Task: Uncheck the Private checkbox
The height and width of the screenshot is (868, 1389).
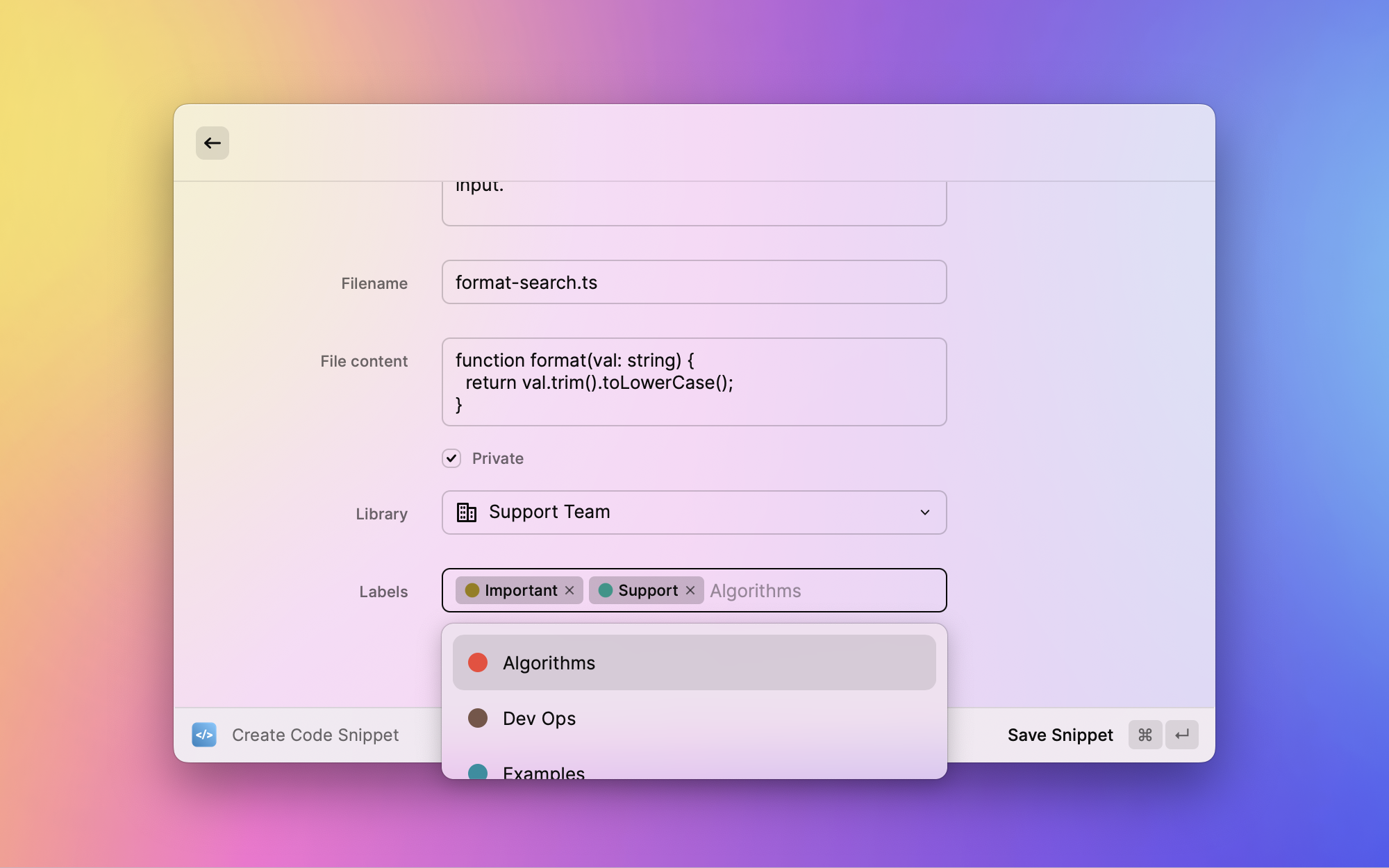Action: [451, 458]
